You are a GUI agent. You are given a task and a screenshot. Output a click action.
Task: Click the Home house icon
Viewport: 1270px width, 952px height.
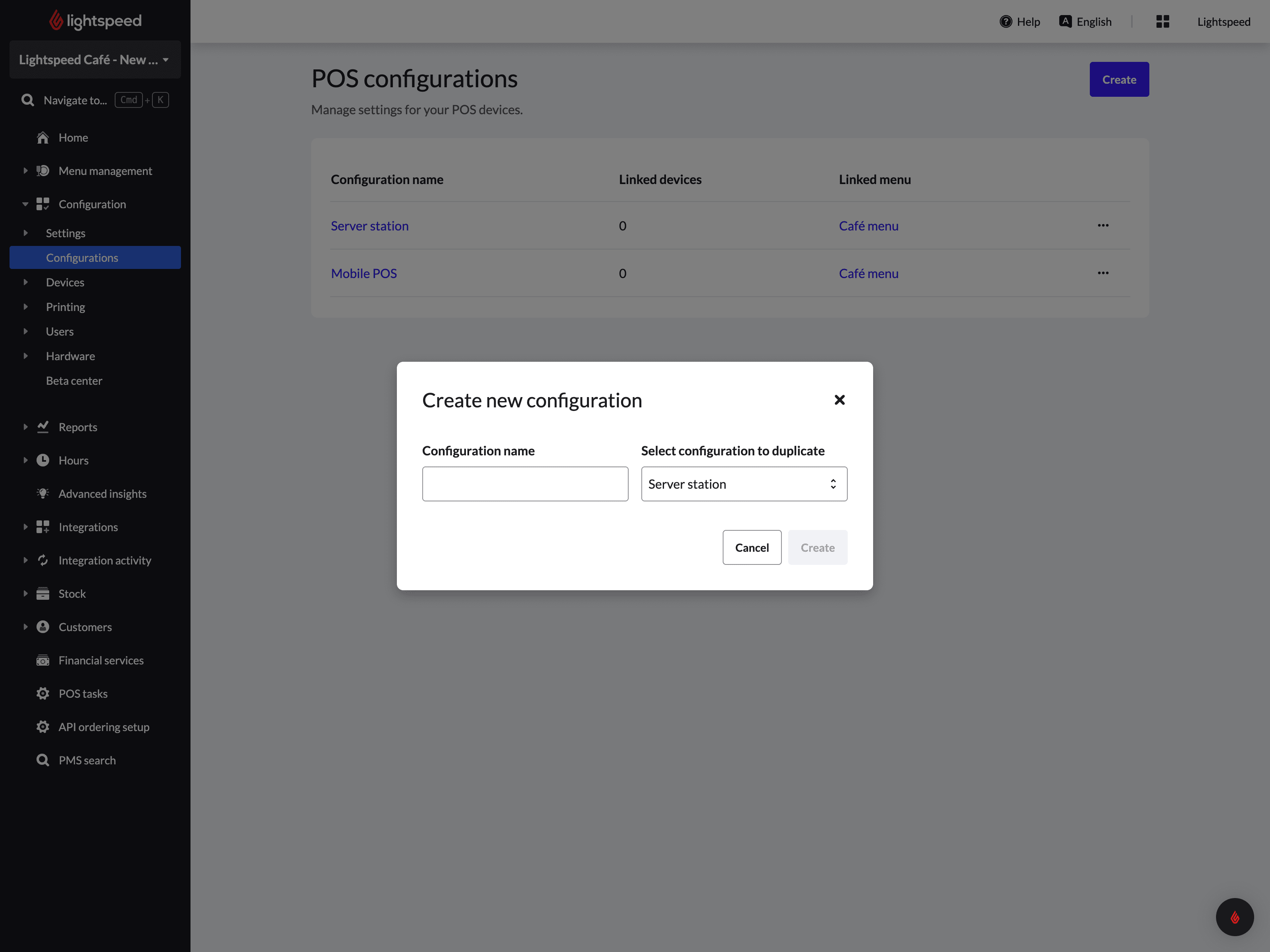point(43,138)
